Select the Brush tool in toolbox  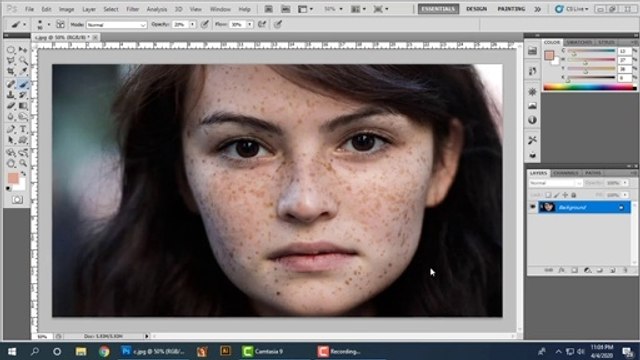[x=23, y=84]
